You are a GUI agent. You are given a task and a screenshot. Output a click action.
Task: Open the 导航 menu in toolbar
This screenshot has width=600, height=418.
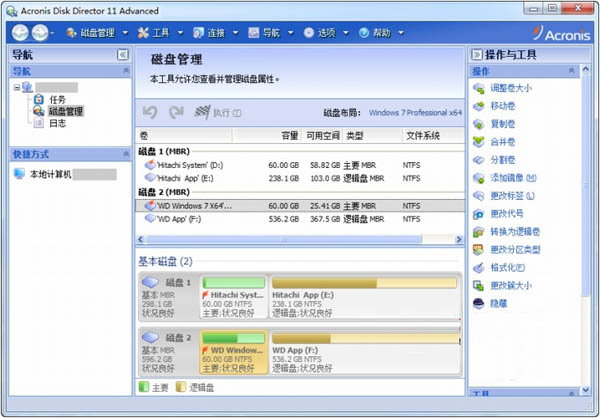[271, 33]
